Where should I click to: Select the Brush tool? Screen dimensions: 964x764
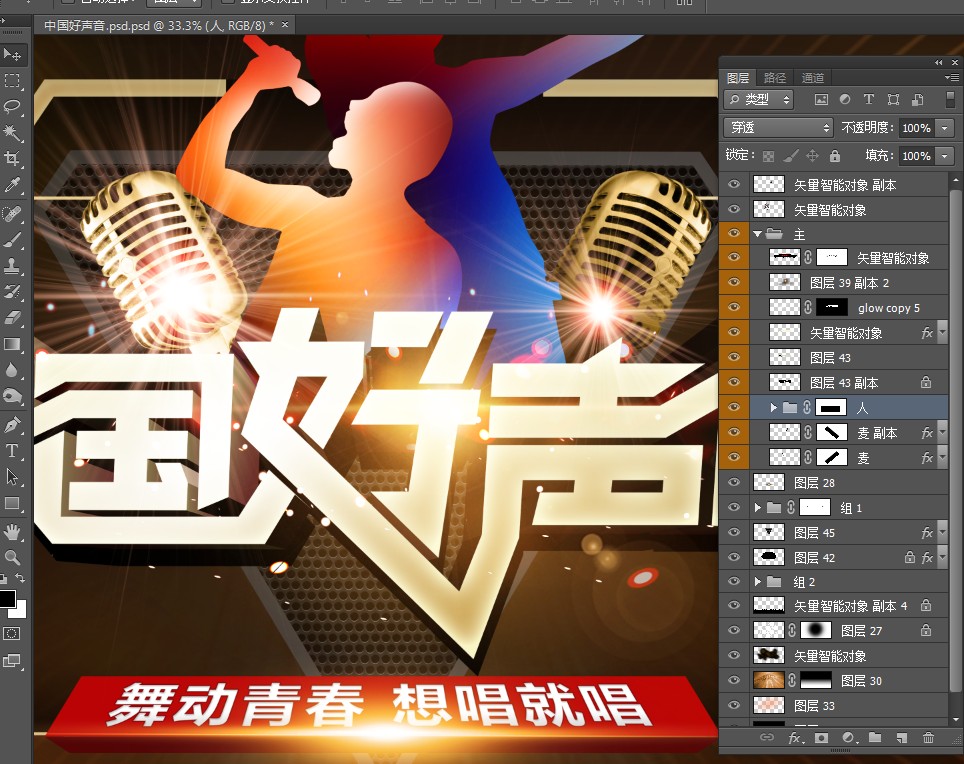[12, 239]
